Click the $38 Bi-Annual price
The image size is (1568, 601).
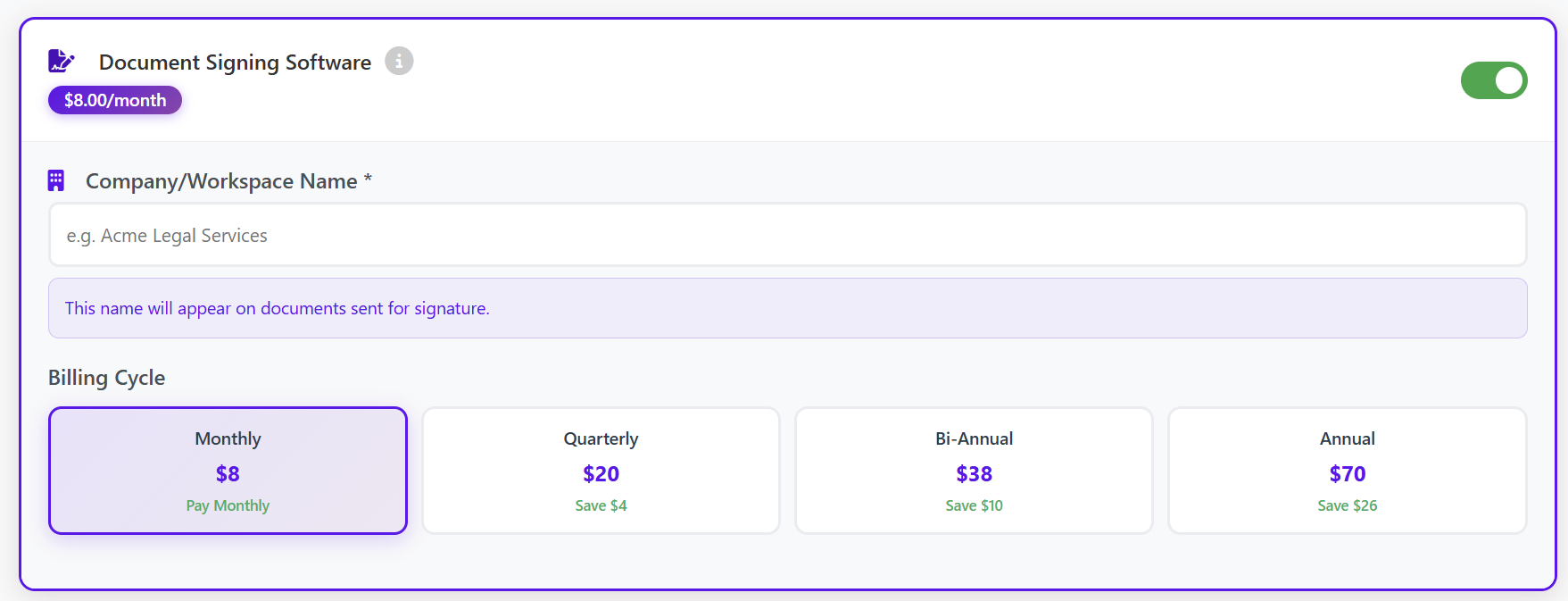(x=974, y=473)
